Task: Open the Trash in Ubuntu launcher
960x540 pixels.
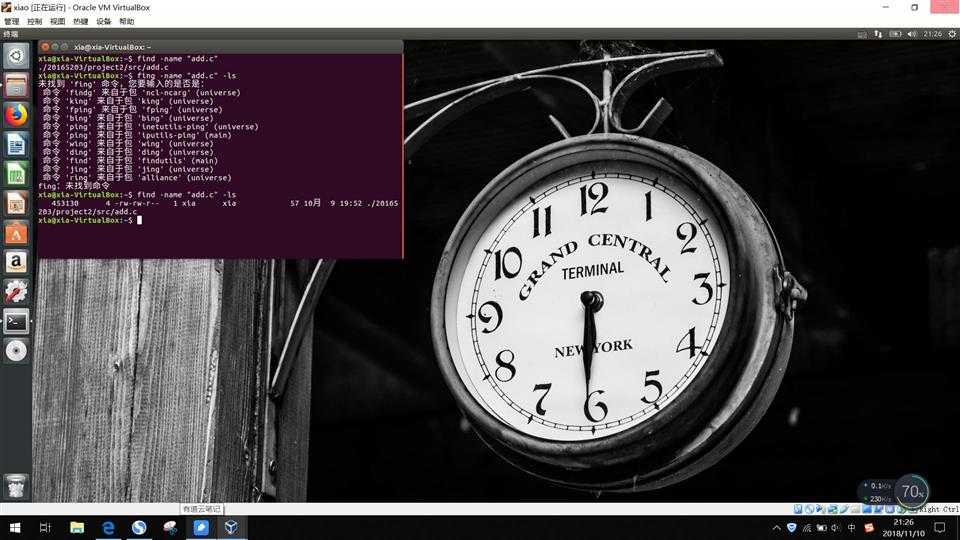Action: tap(16, 487)
